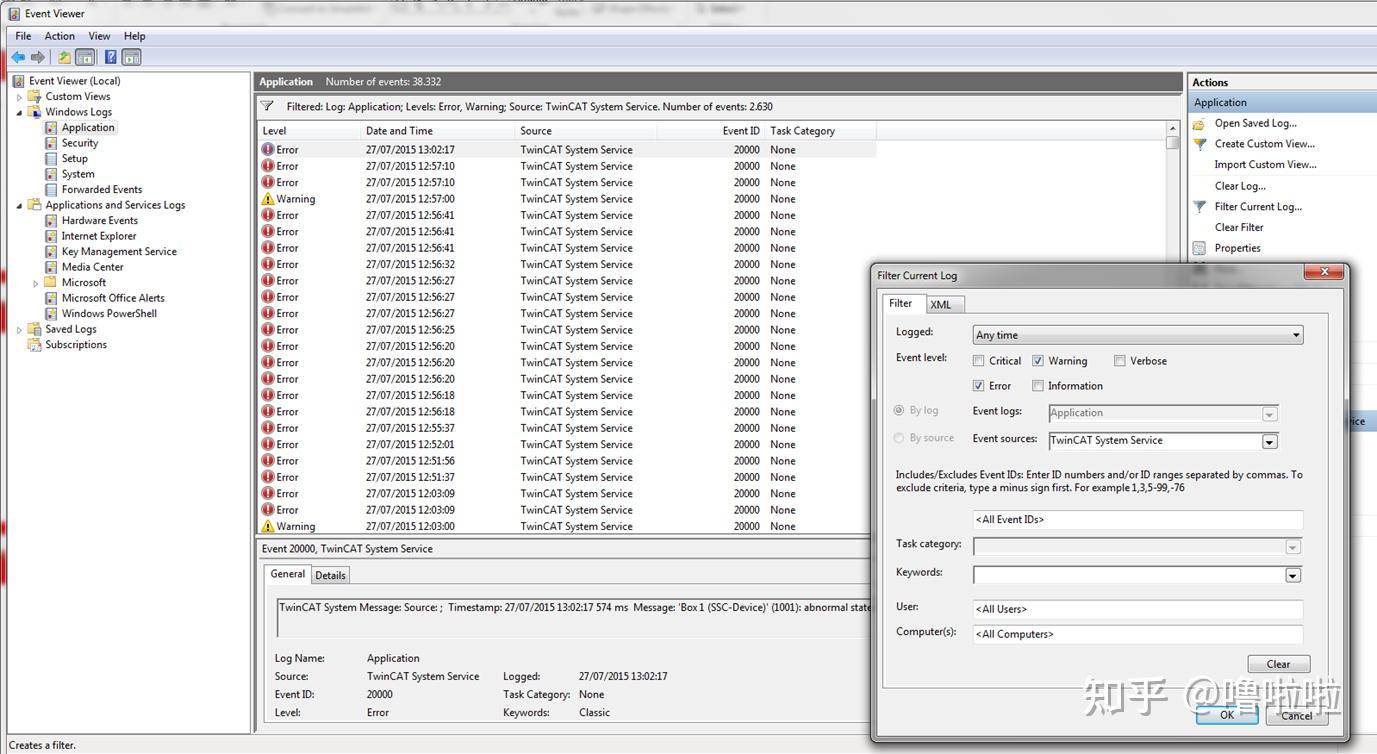Open the Event sources dropdown
The image size is (1377, 754).
click(x=1268, y=440)
